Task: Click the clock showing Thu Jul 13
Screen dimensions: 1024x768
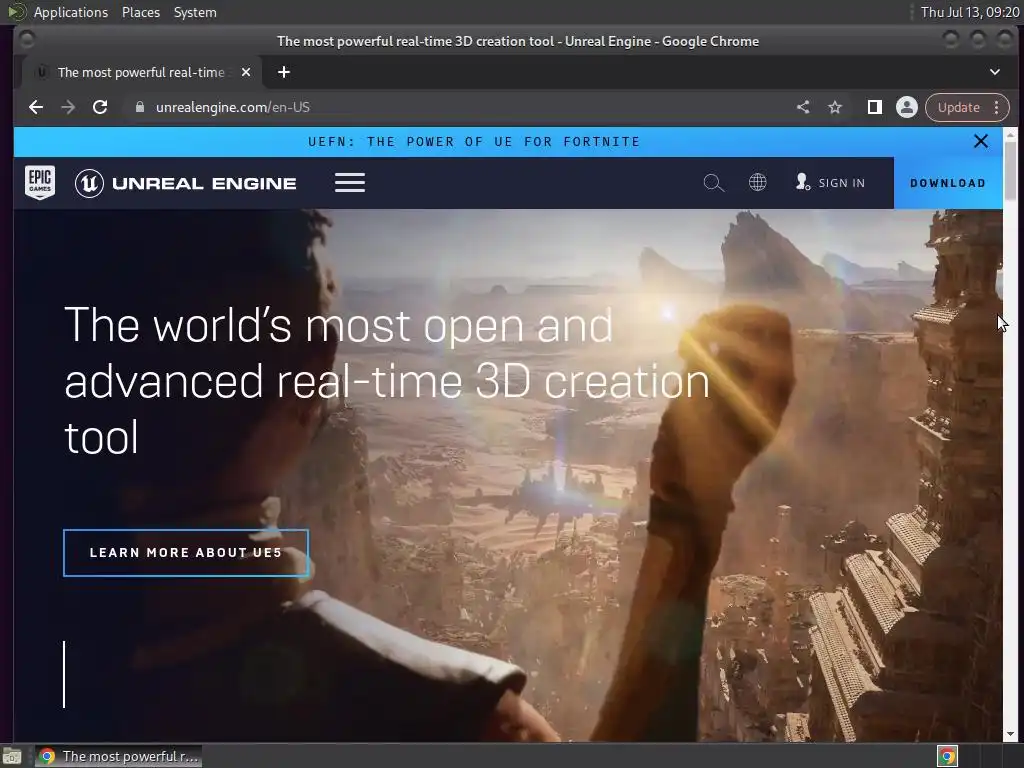Action: (x=970, y=12)
